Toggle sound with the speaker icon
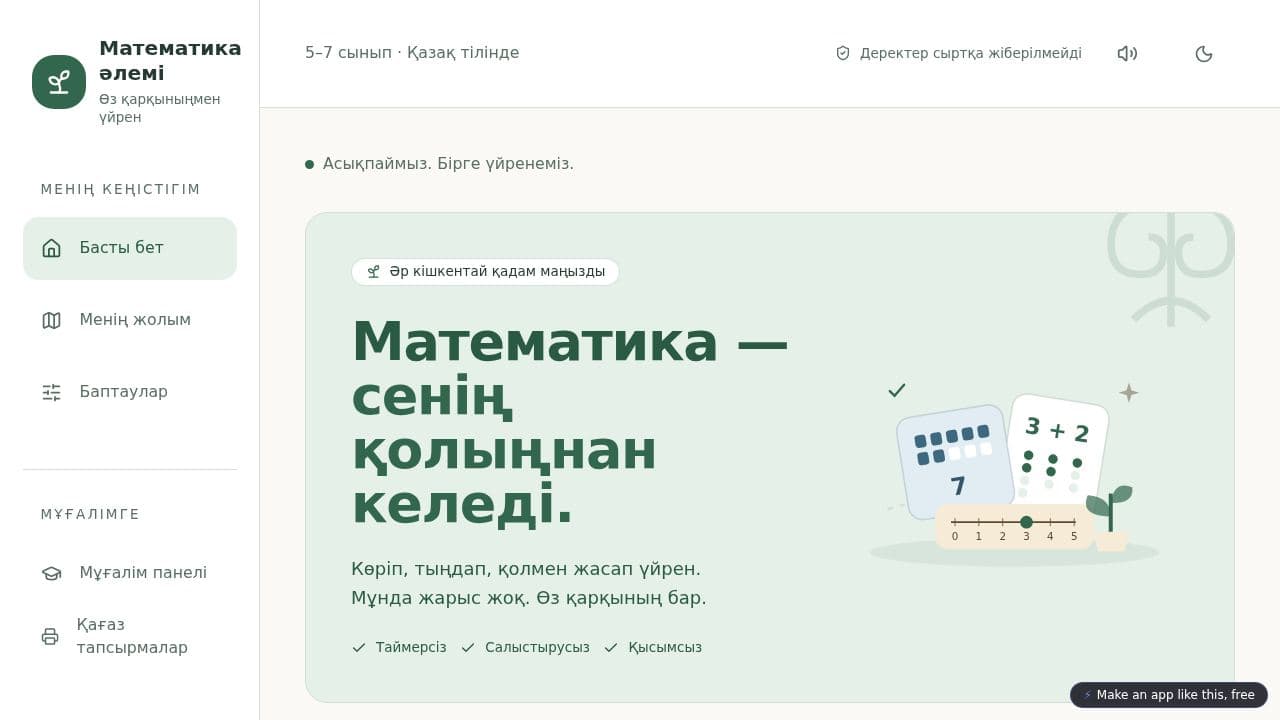The height and width of the screenshot is (720, 1280). 1127,54
